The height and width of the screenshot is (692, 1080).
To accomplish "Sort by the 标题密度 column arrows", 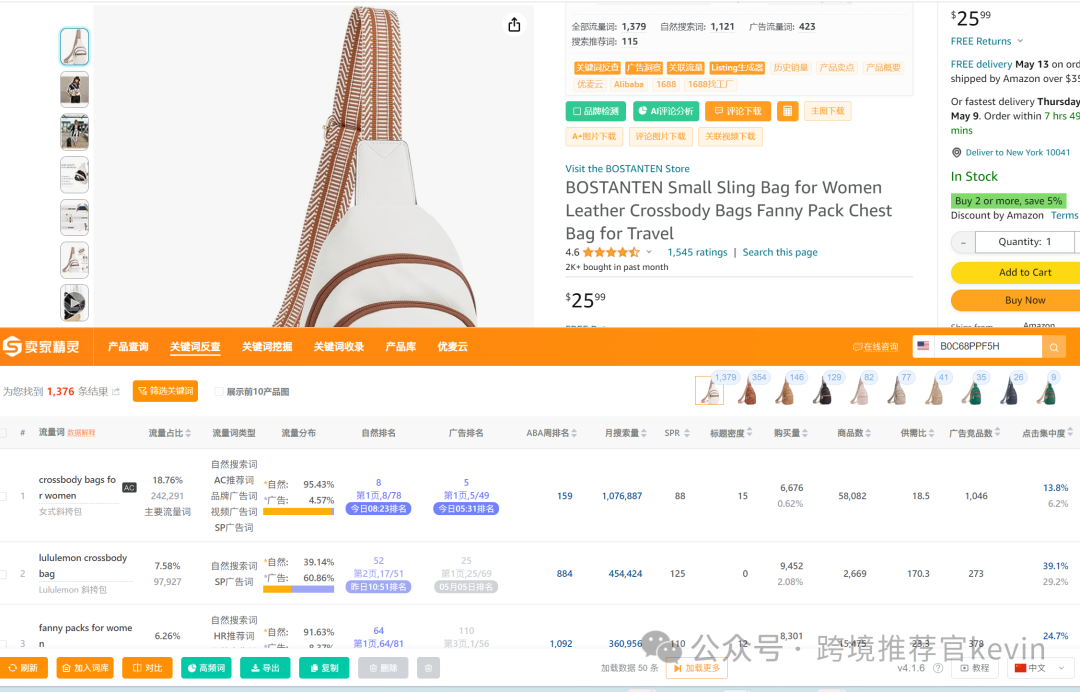I will [x=749, y=432].
